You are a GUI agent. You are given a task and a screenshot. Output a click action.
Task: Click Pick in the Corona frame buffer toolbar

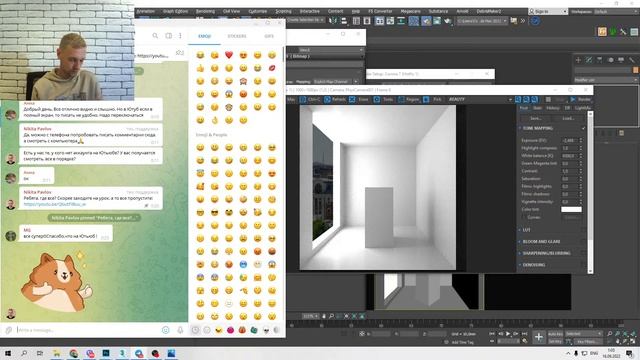point(433,99)
